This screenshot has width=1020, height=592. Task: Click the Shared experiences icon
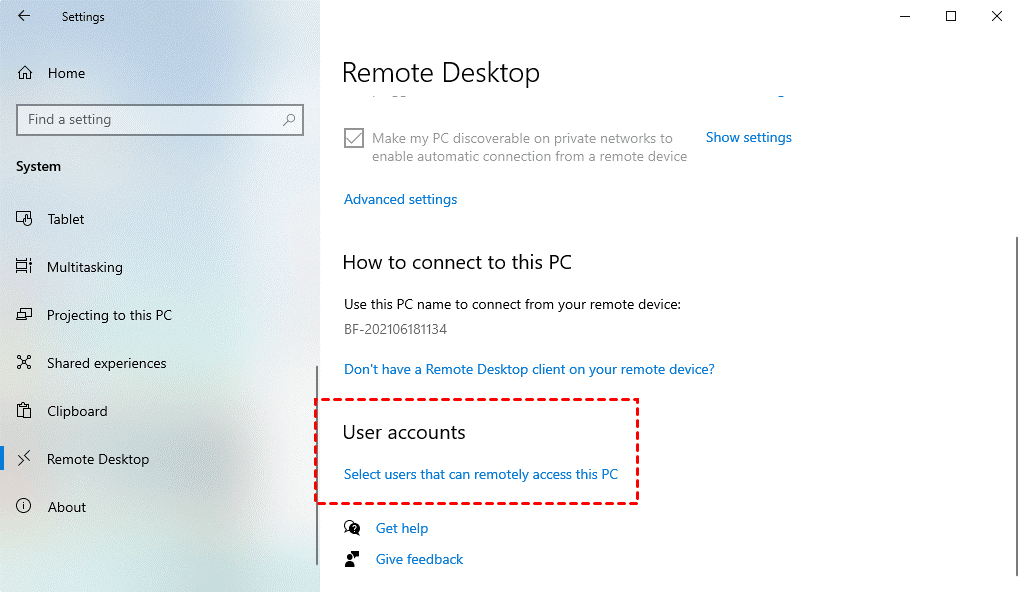coord(26,363)
